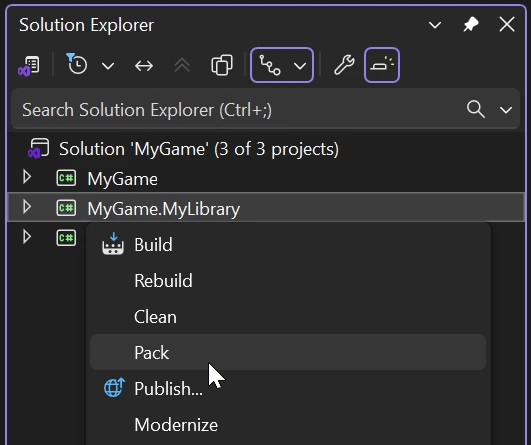Open Properties wrench icon
The height and width of the screenshot is (445, 531).
coord(344,65)
